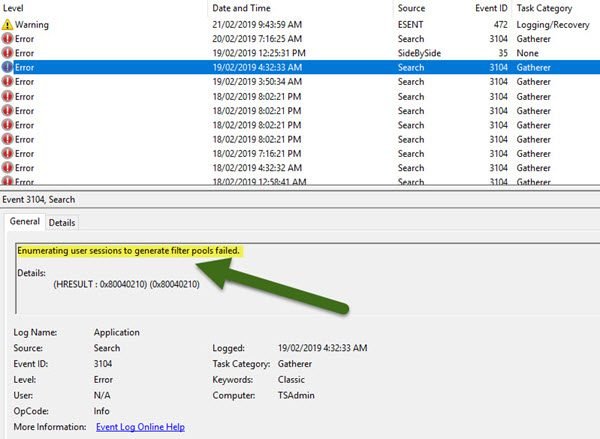Image resolution: width=600 pixels, height=439 pixels.
Task: Click the User value 'N/A'
Action: click(102, 395)
